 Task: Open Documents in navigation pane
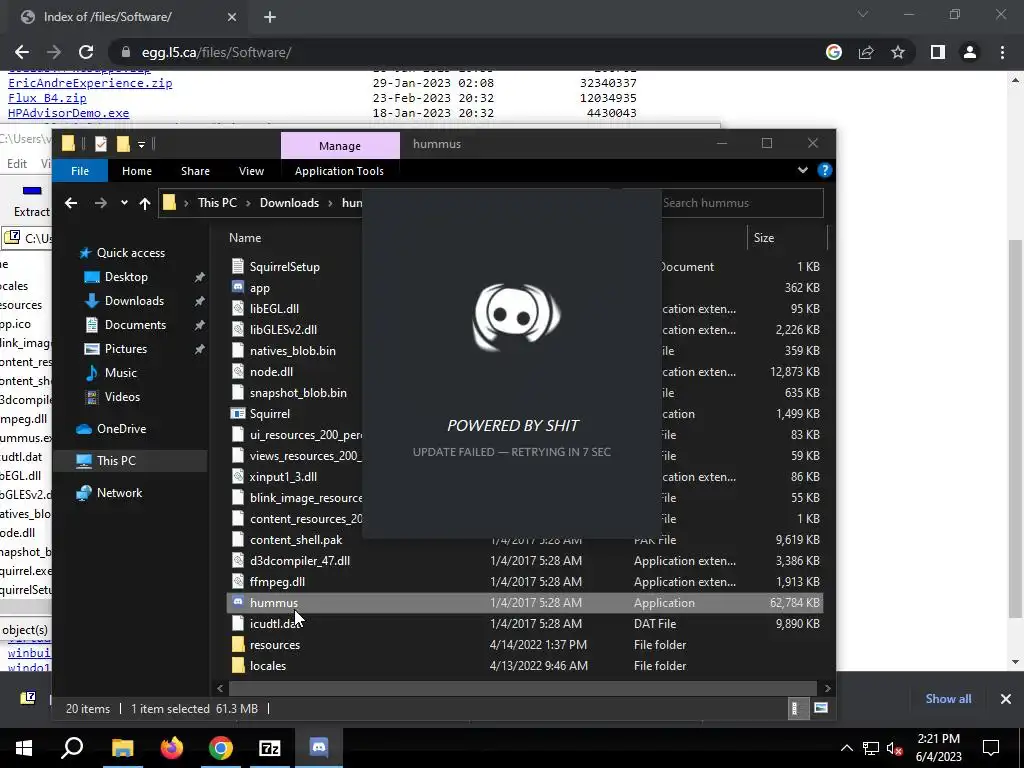tap(135, 325)
